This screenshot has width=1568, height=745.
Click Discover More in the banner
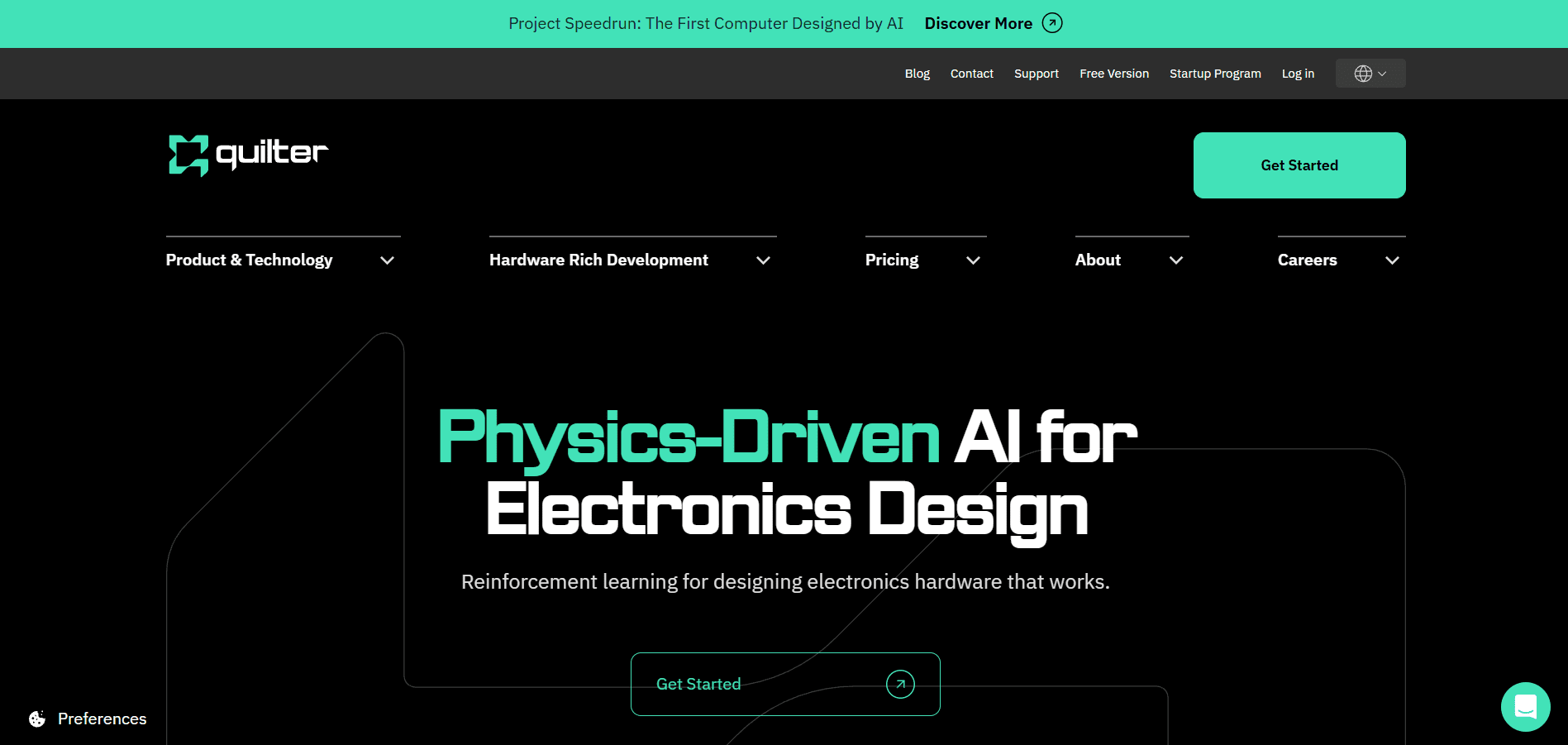click(x=978, y=23)
